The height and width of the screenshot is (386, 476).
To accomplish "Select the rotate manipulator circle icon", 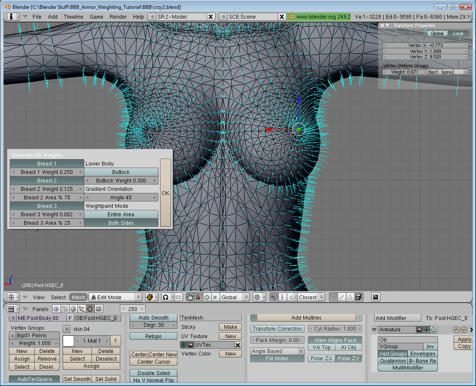I will click(207, 297).
